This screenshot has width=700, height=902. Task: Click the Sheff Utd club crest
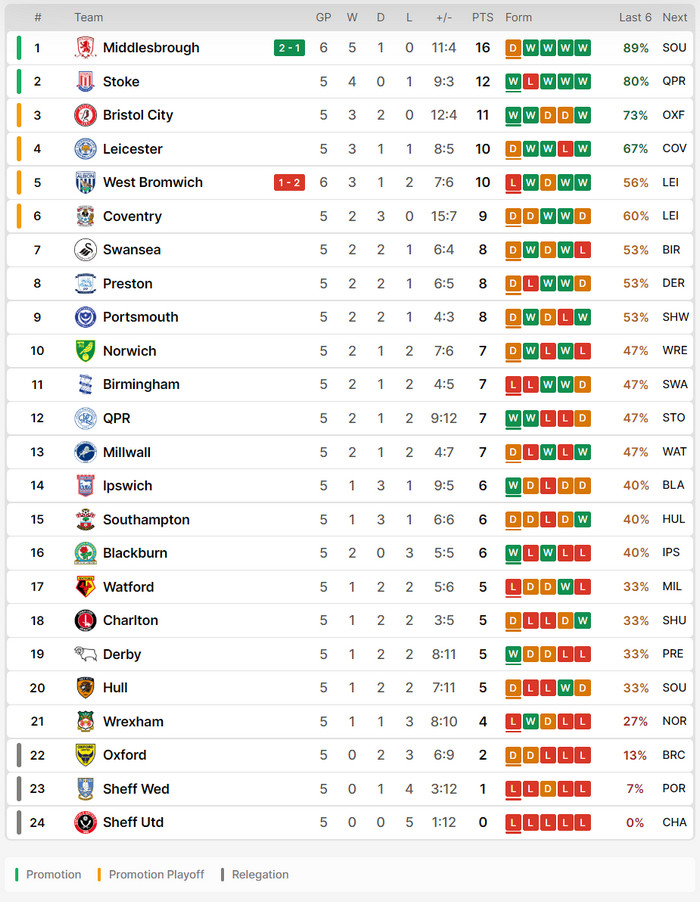[x=85, y=822]
